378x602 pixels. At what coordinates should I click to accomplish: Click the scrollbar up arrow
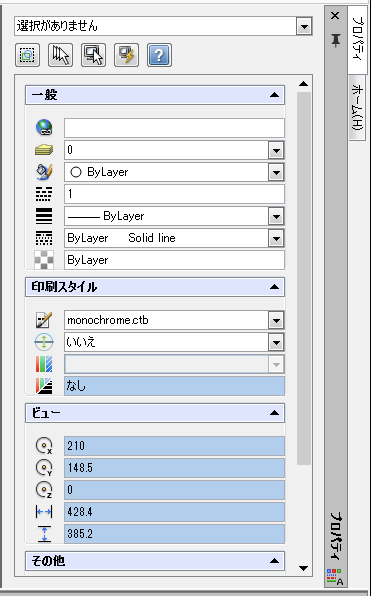[x=304, y=84]
